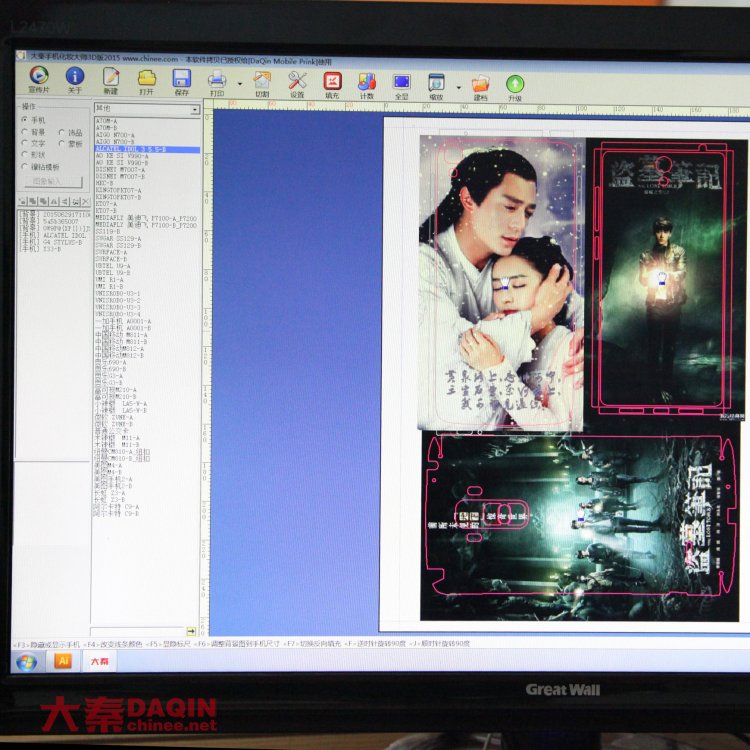Select [手机] ALCATEL IDOL layer entry

click(54, 235)
